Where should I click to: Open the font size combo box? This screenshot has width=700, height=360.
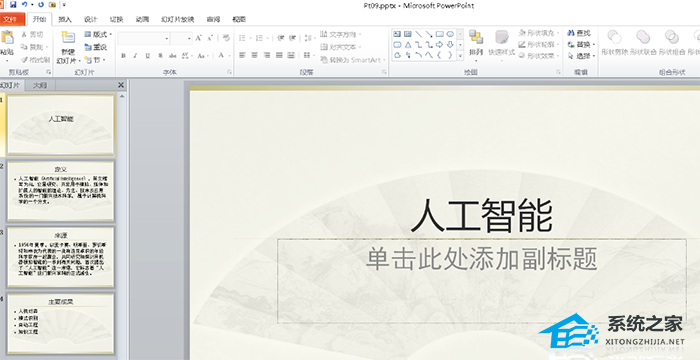181,38
